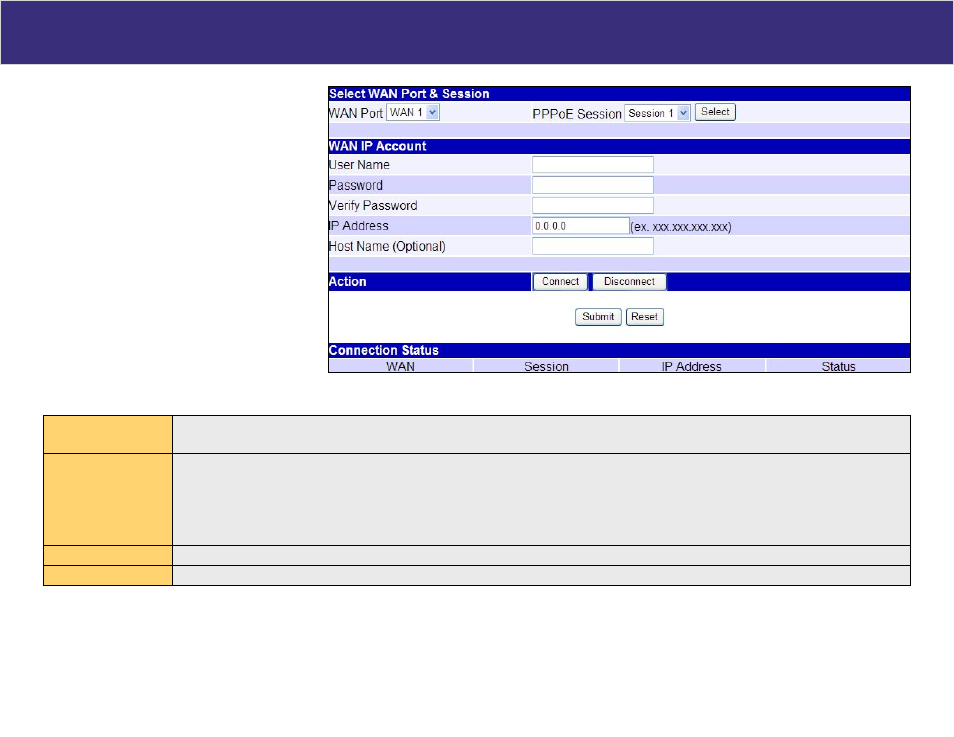954x737 pixels.
Task: Click the Connect button
Action: pos(560,282)
